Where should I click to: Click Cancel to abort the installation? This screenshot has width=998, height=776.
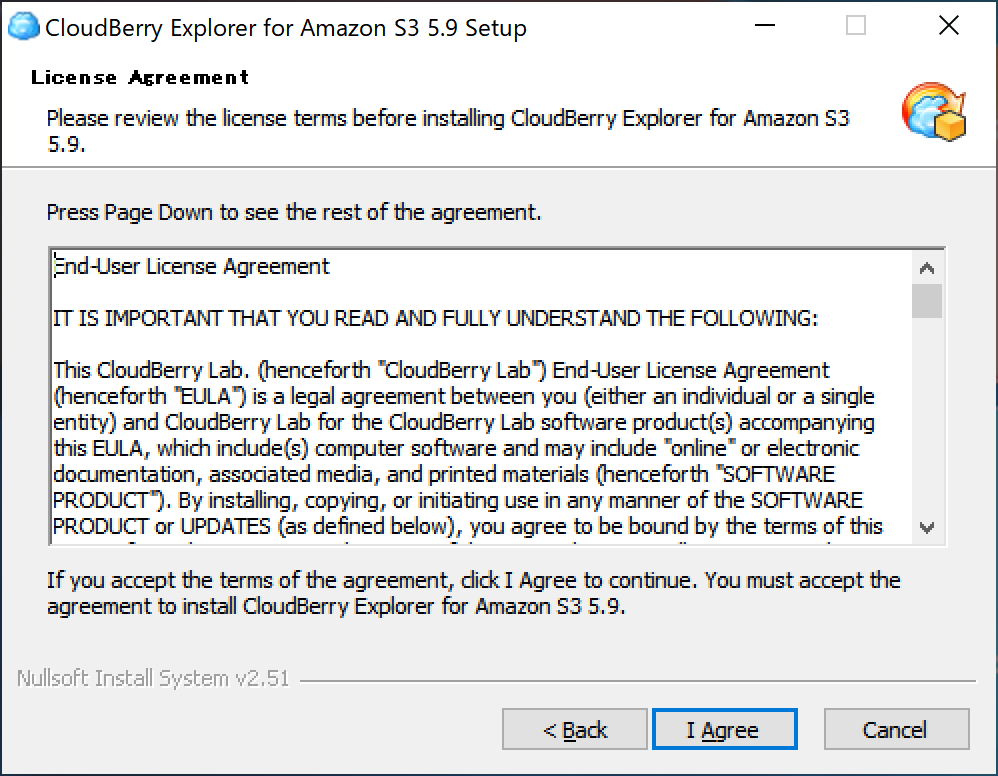pos(896,729)
